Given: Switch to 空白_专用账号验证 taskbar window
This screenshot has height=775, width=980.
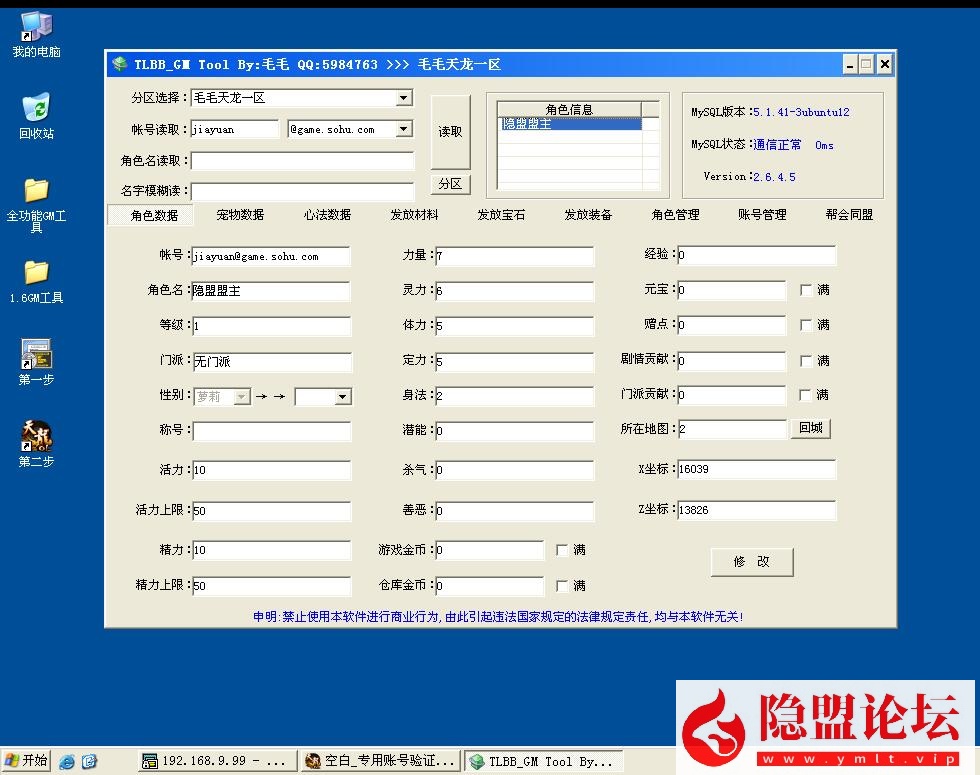Looking at the screenshot, I should tap(380, 761).
